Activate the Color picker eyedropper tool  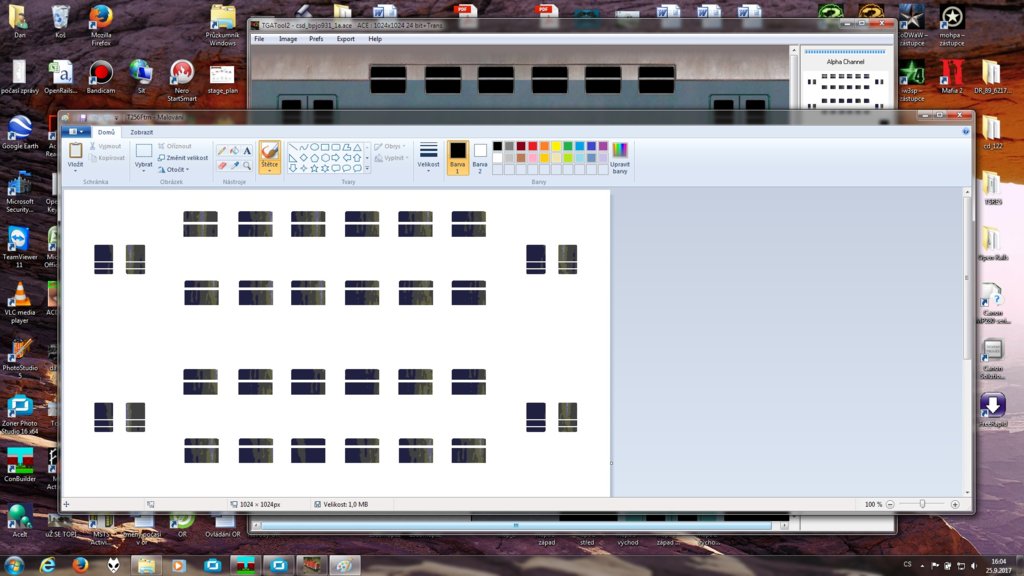(234, 166)
